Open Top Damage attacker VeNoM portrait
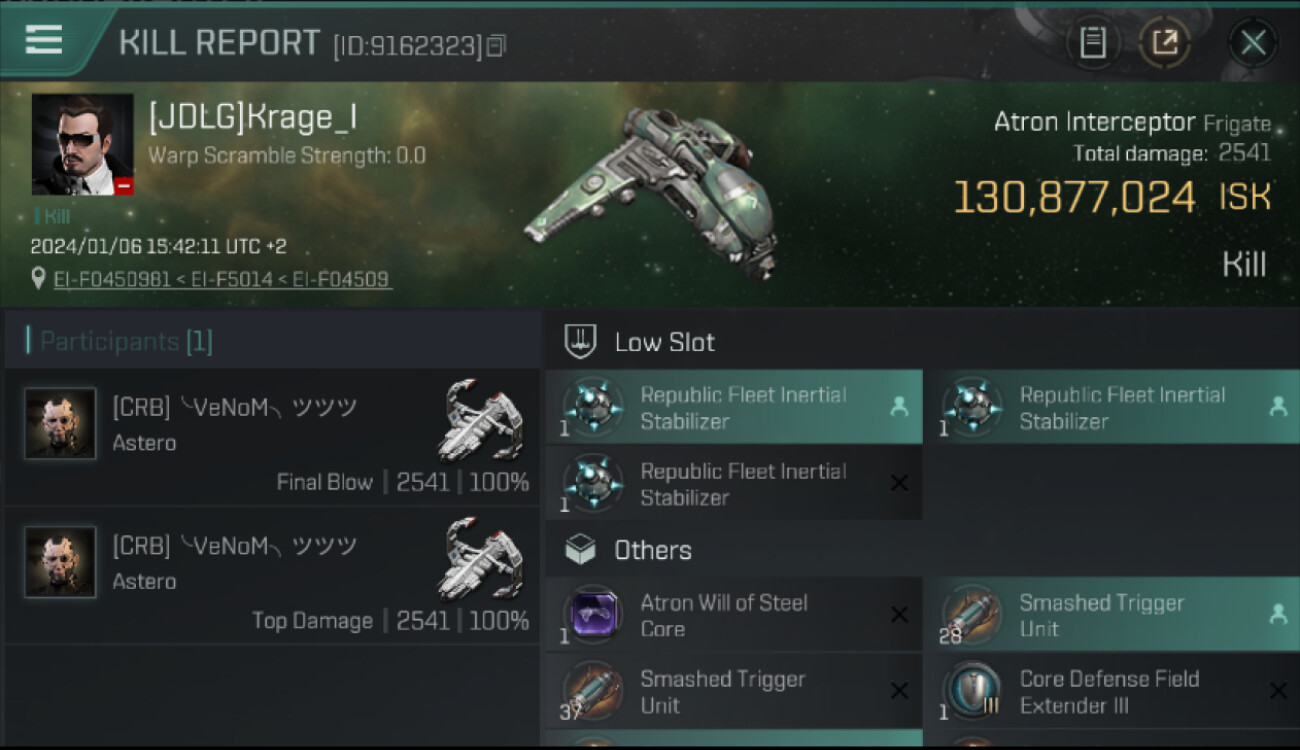This screenshot has width=1300, height=750. (60, 562)
